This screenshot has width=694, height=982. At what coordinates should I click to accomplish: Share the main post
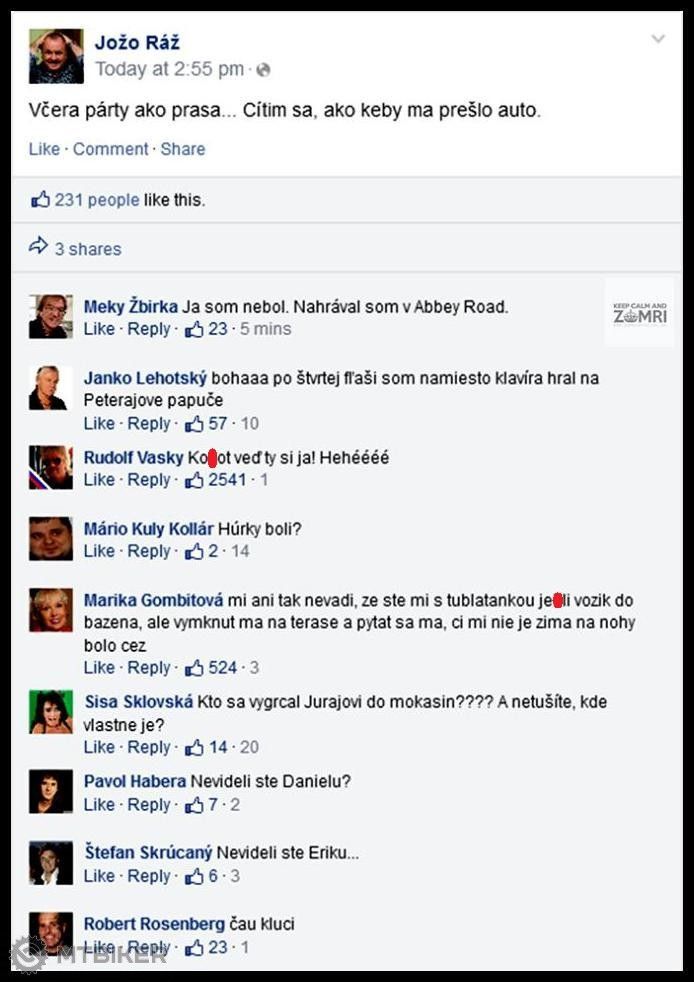click(182, 149)
